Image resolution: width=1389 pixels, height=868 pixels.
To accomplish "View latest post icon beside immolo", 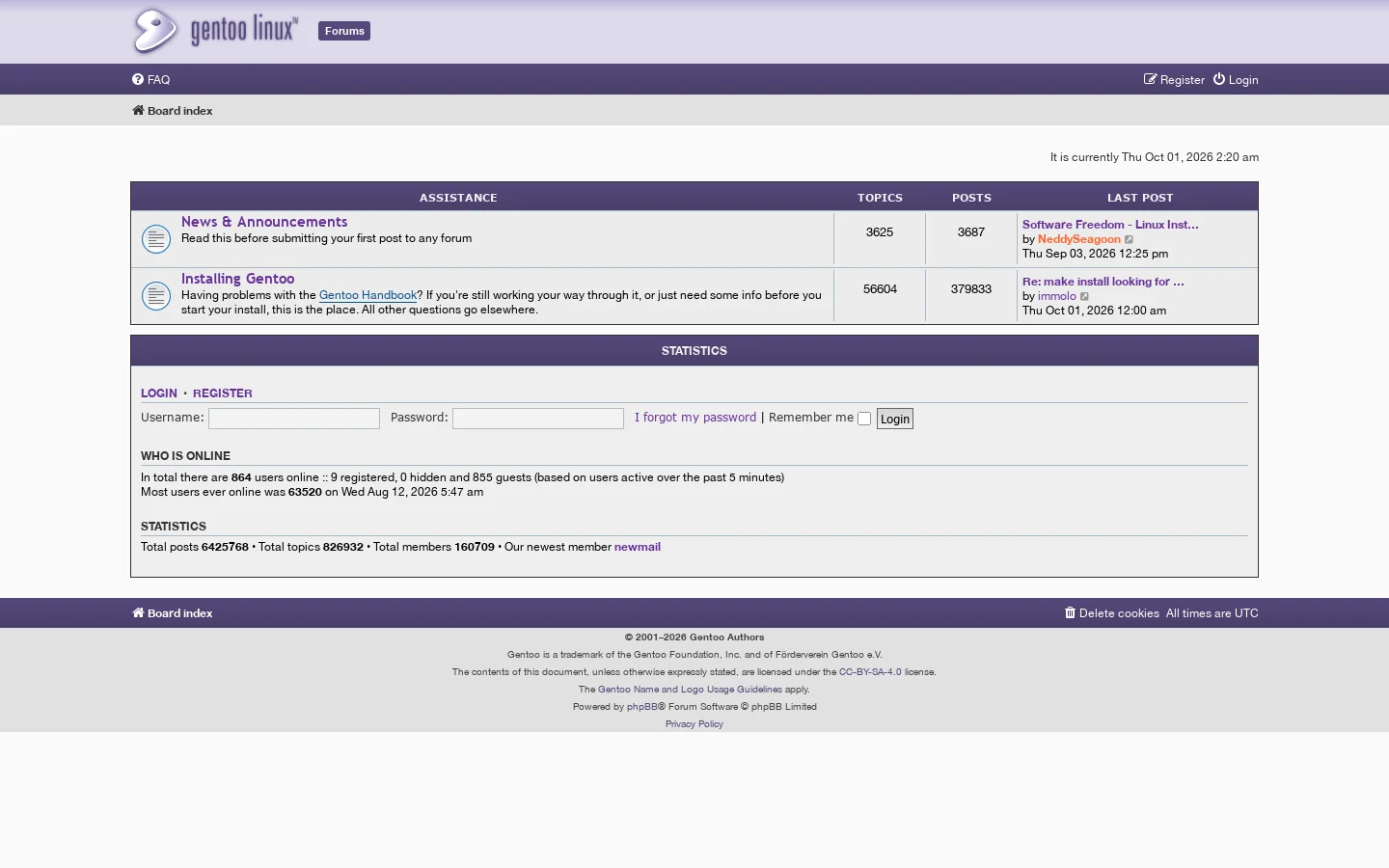I will [x=1085, y=296].
